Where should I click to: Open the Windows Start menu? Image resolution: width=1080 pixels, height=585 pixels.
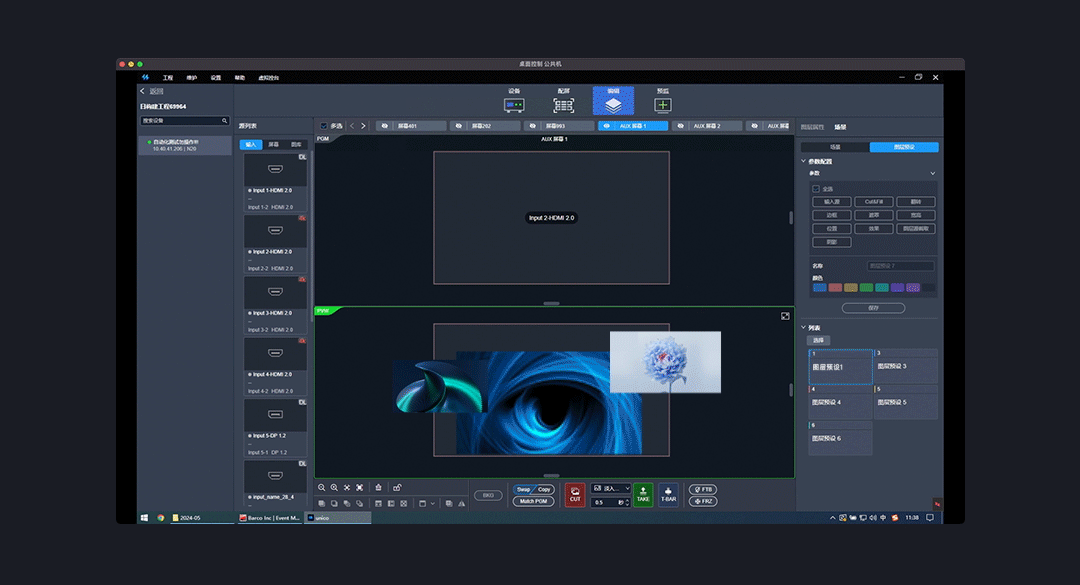(x=145, y=517)
